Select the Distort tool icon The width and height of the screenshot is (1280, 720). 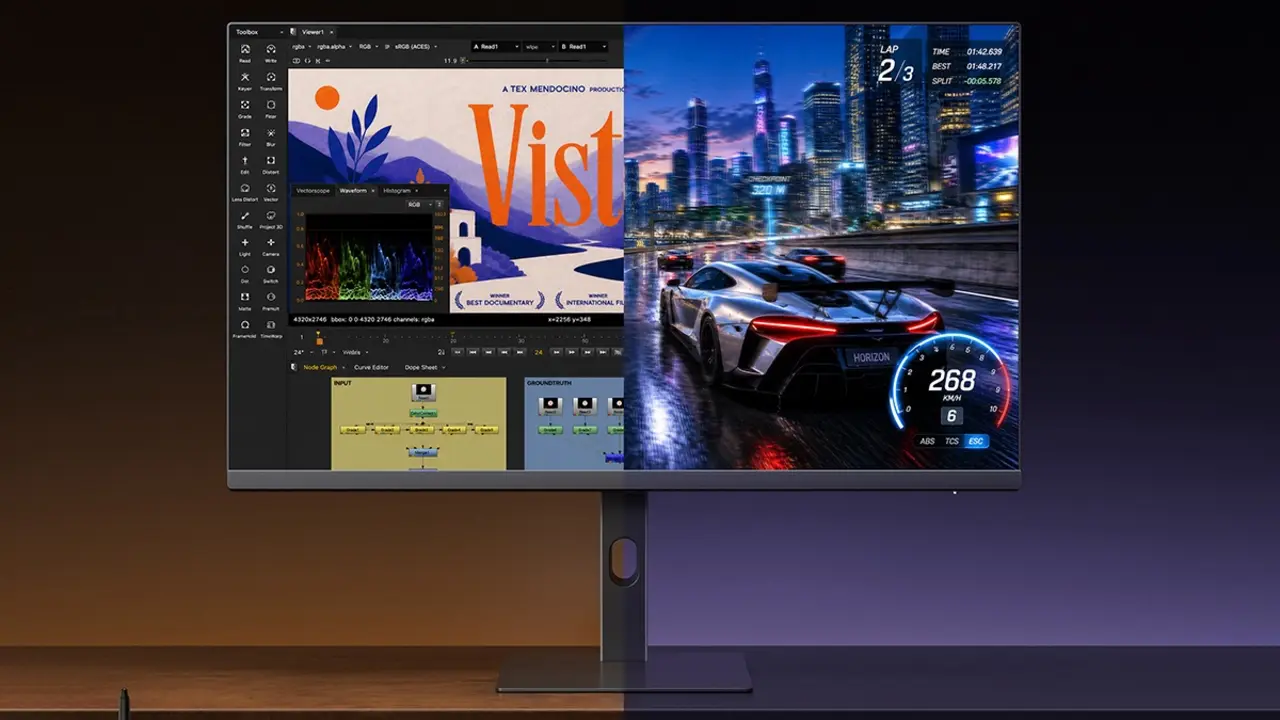(271, 161)
